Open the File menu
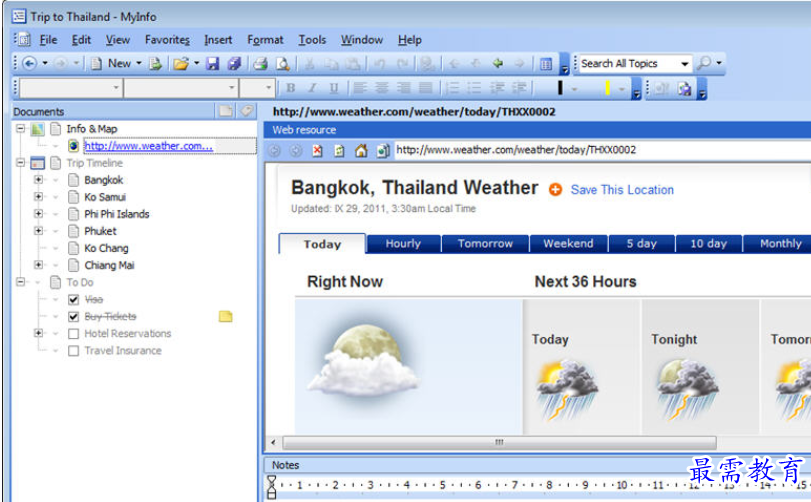Viewport: 811px width, 502px height. 48,40
